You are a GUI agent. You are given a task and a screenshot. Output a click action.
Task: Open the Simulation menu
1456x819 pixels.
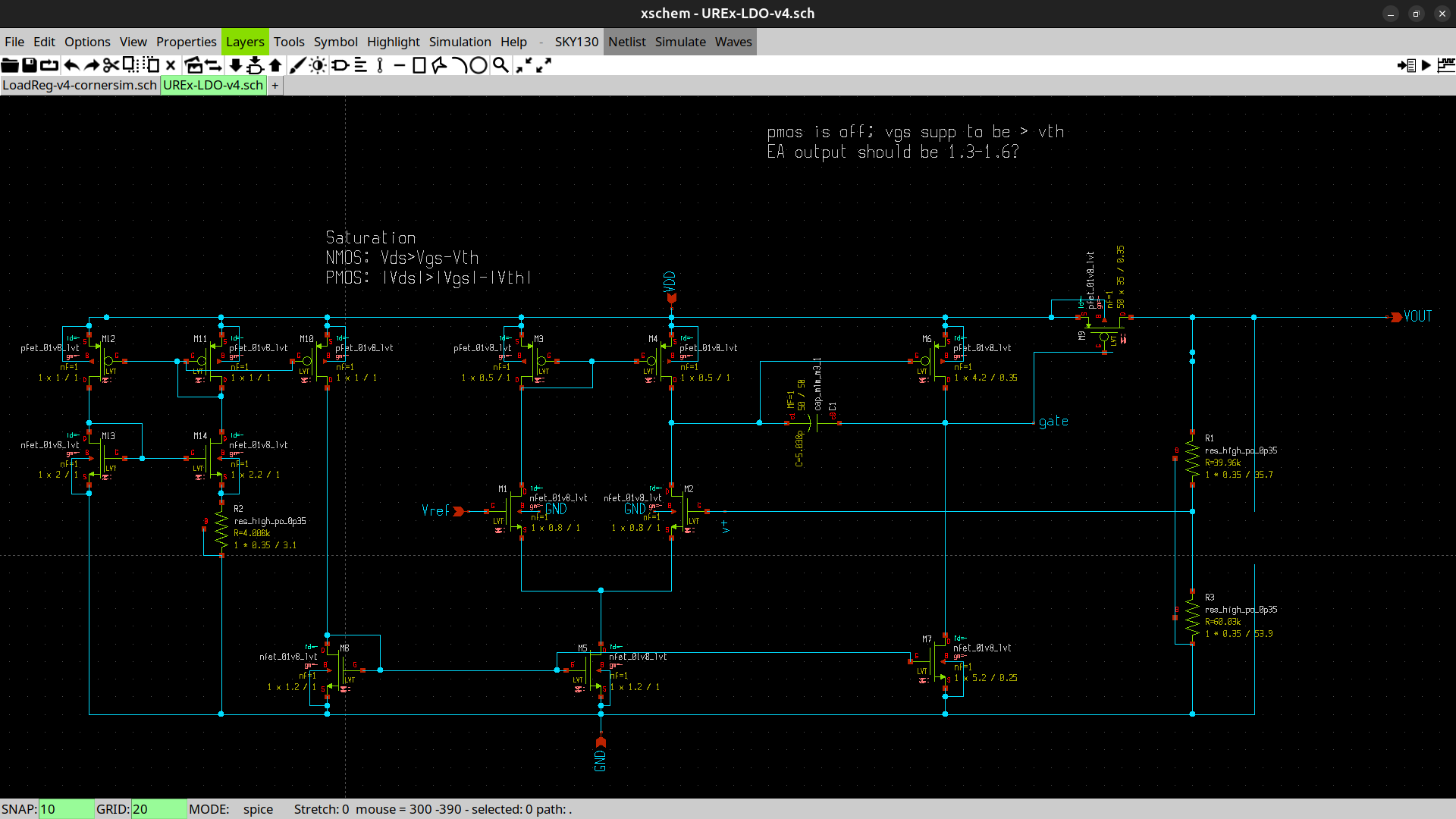(x=460, y=42)
